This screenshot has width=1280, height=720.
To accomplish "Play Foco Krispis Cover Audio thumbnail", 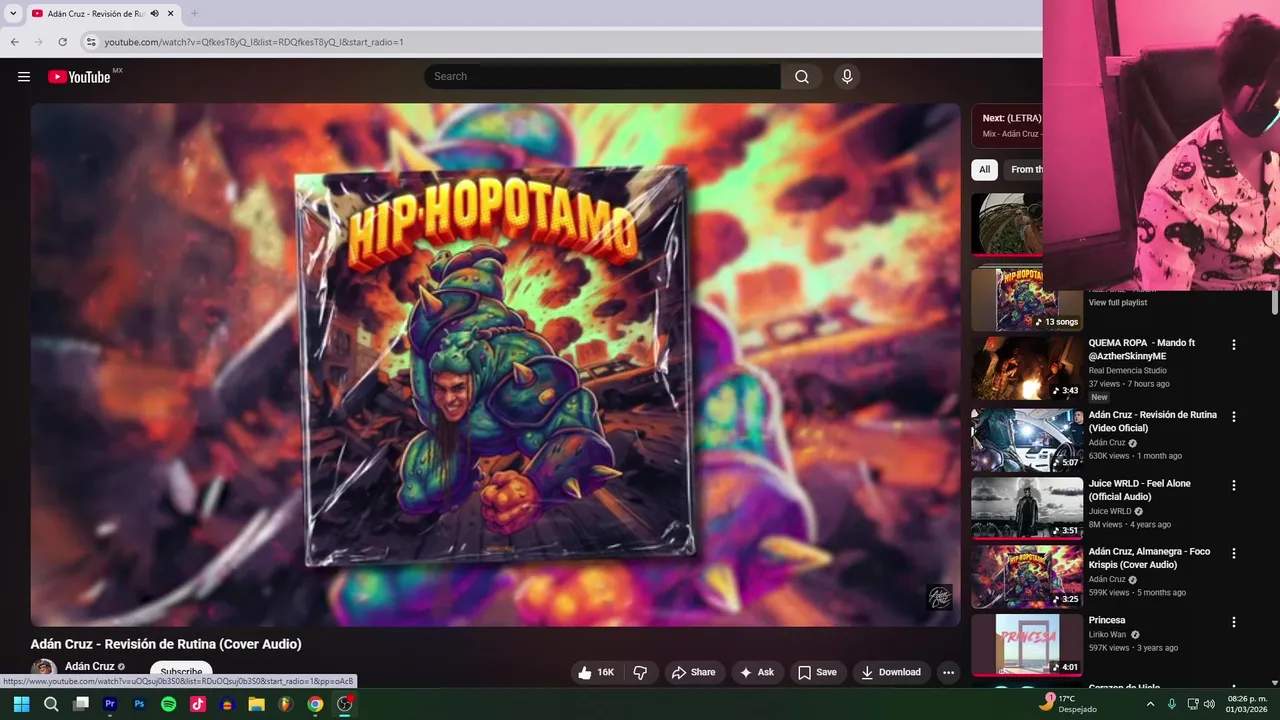I will [1027, 575].
